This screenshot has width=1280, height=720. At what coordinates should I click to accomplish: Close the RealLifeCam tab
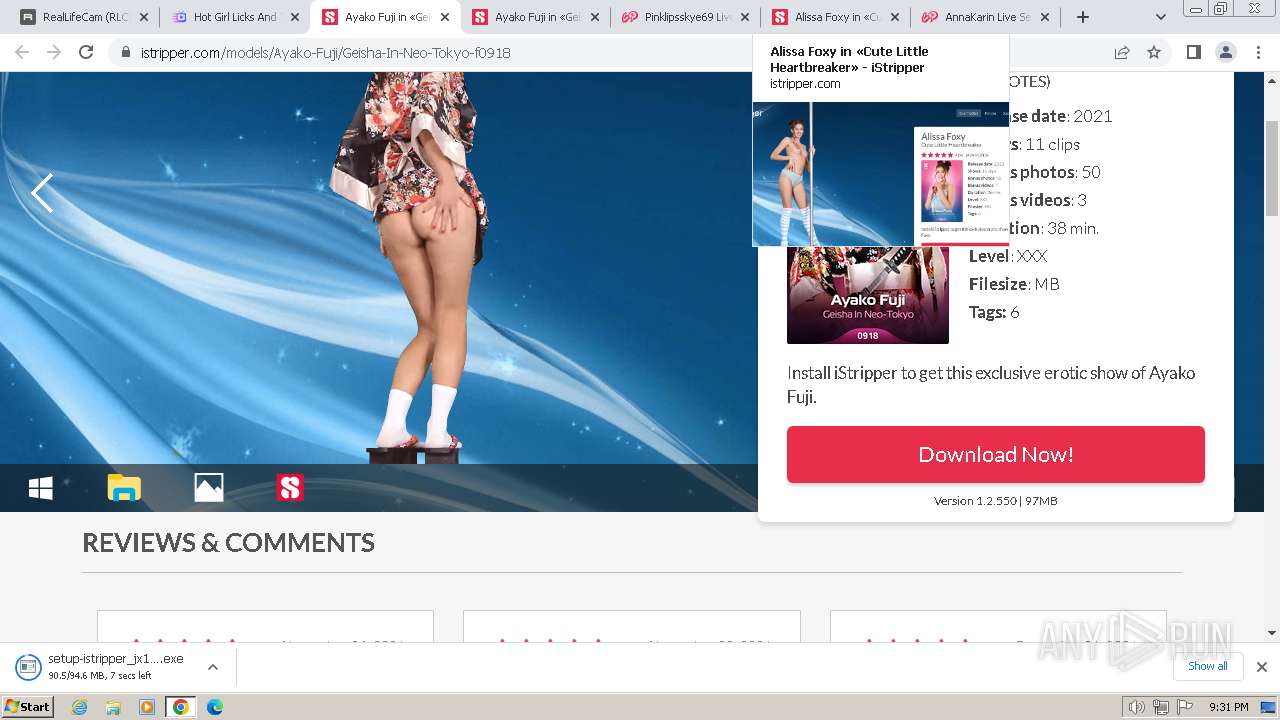coord(144,17)
